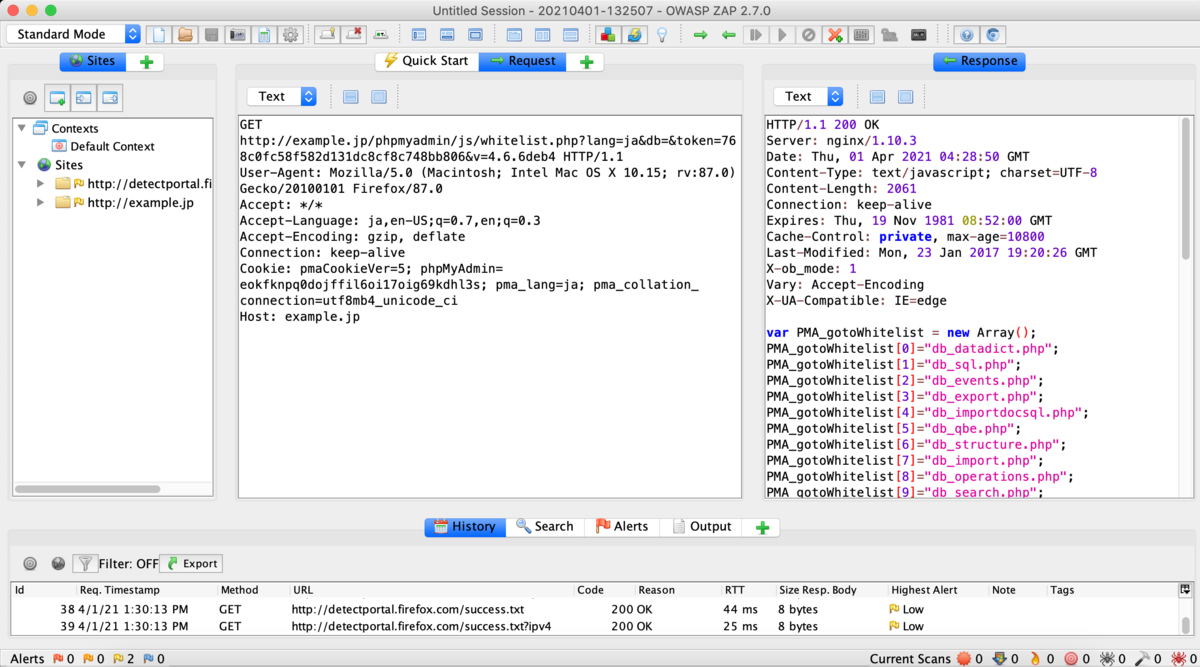1200x667 pixels.
Task: Open the Search tab
Action: 545,526
